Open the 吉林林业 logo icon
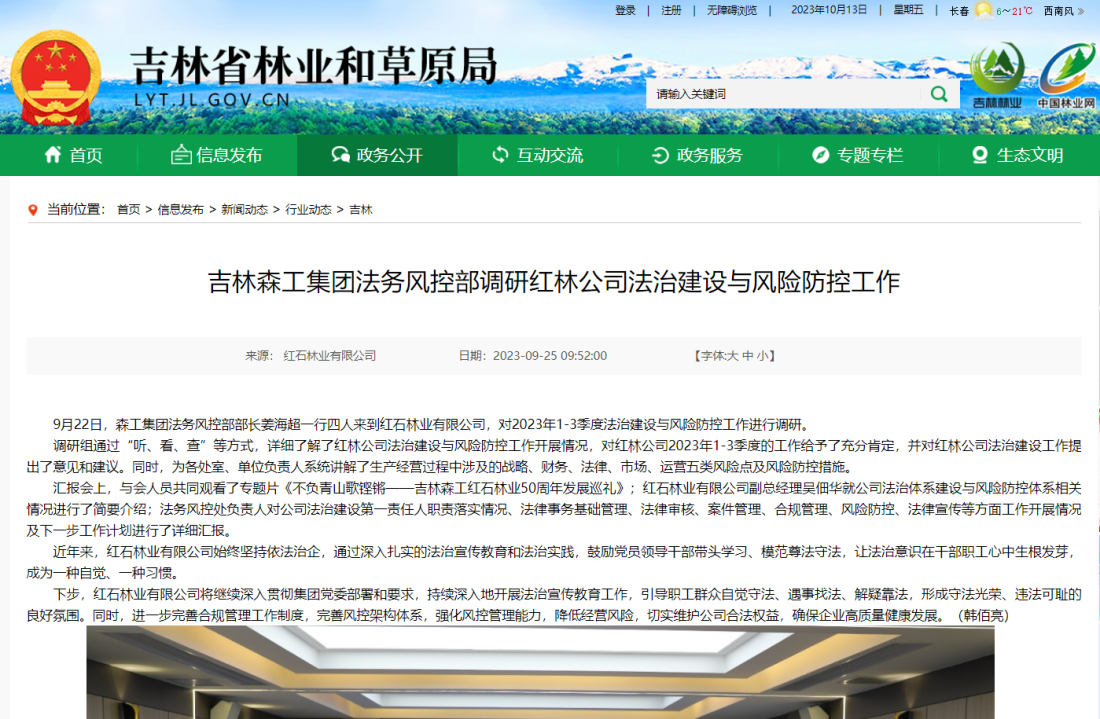Image resolution: width=1100 pixels, height=719 pixels. click(996, 75)
